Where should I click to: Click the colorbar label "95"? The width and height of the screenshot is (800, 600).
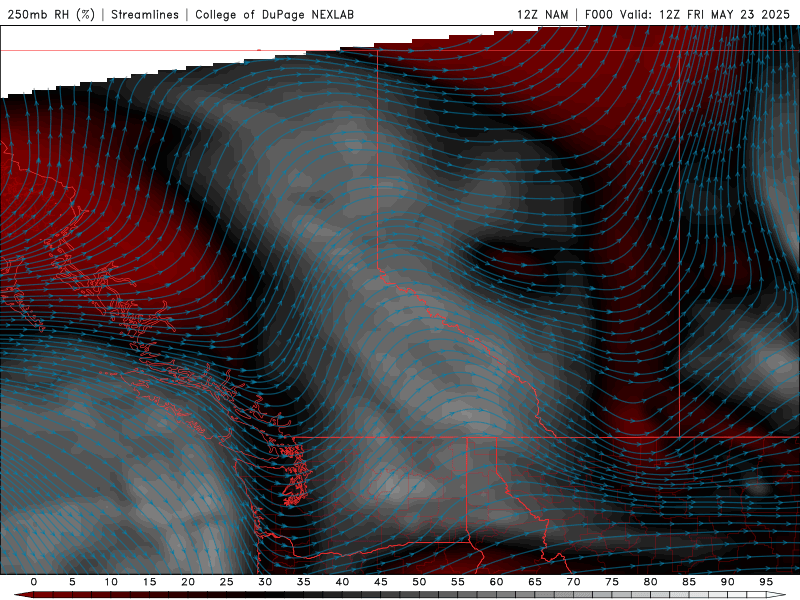(x=765, y=582)
